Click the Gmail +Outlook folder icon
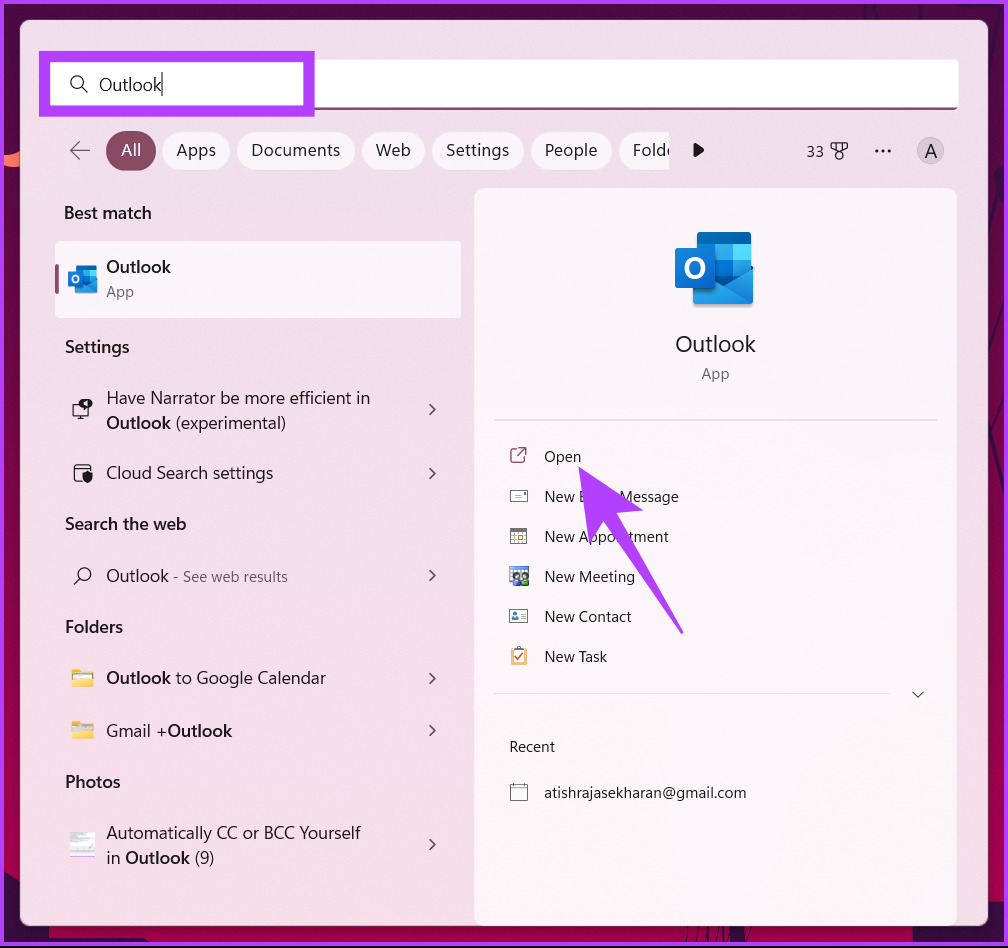 [x=82, y=731]
